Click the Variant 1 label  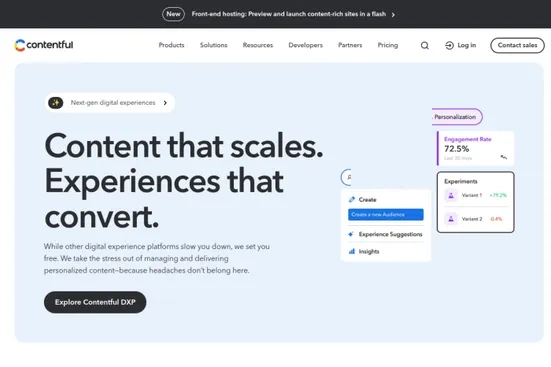pos(472,195)
